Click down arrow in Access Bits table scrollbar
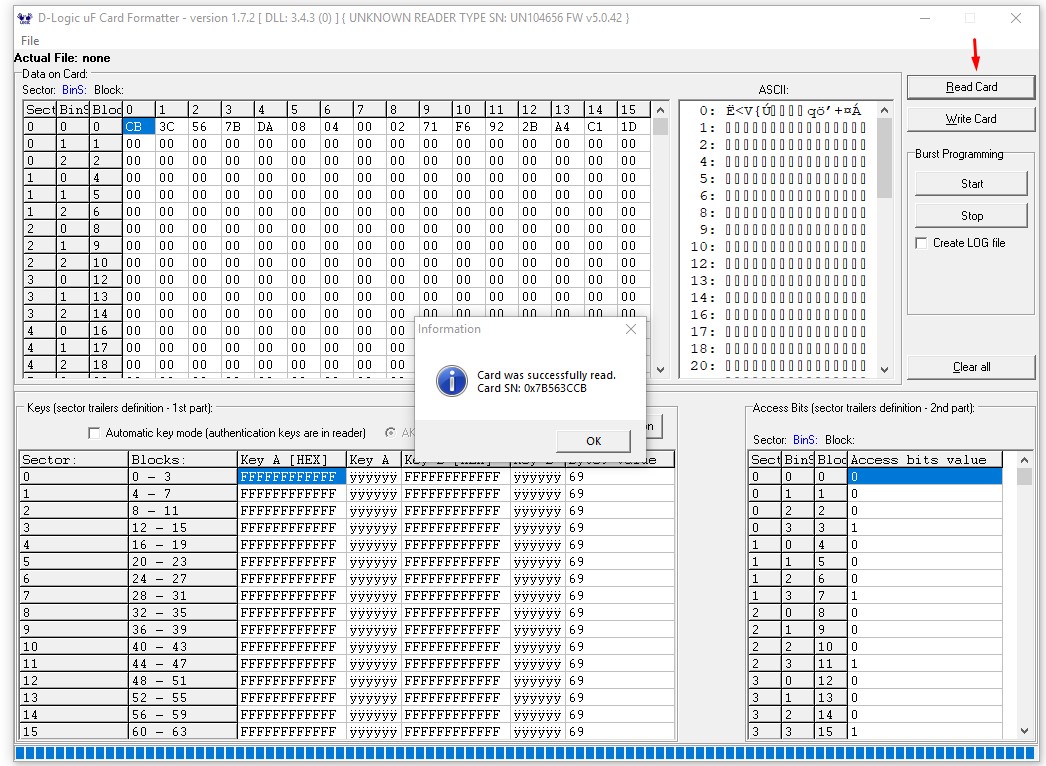This screenshot has height=766, width=1046. click(x=1024, y=731)
